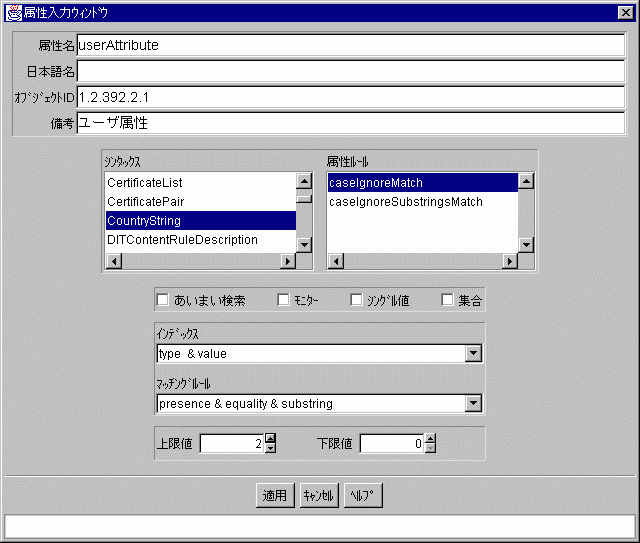The width and height of the screenshot is (640, 543).
Task: Check the シングル値 checkbox
Action: tap(356, 300)
